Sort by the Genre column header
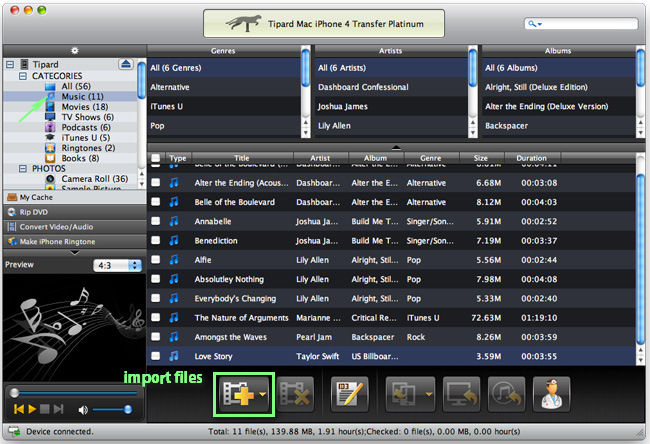The height and width of the screenshot is (444, 650). (431, 158)
